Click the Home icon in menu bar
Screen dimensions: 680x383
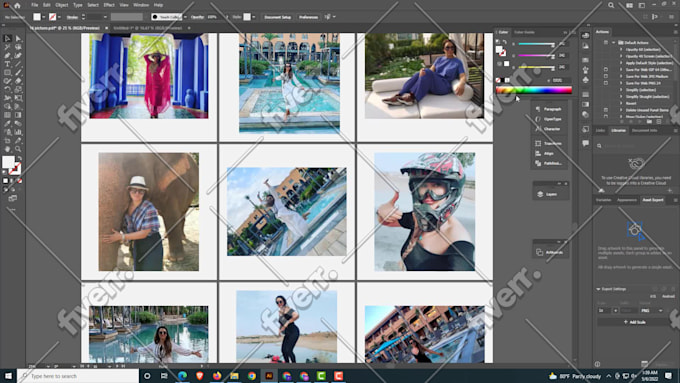coord(17,5)
